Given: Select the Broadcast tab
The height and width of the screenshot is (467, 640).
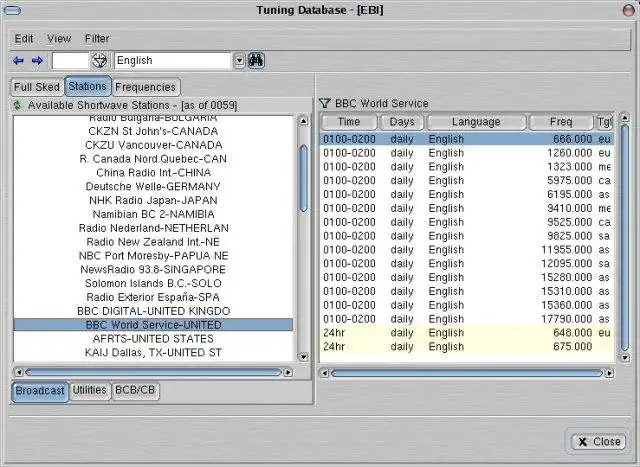Looking at the screenshot, I should coord(40,391).
